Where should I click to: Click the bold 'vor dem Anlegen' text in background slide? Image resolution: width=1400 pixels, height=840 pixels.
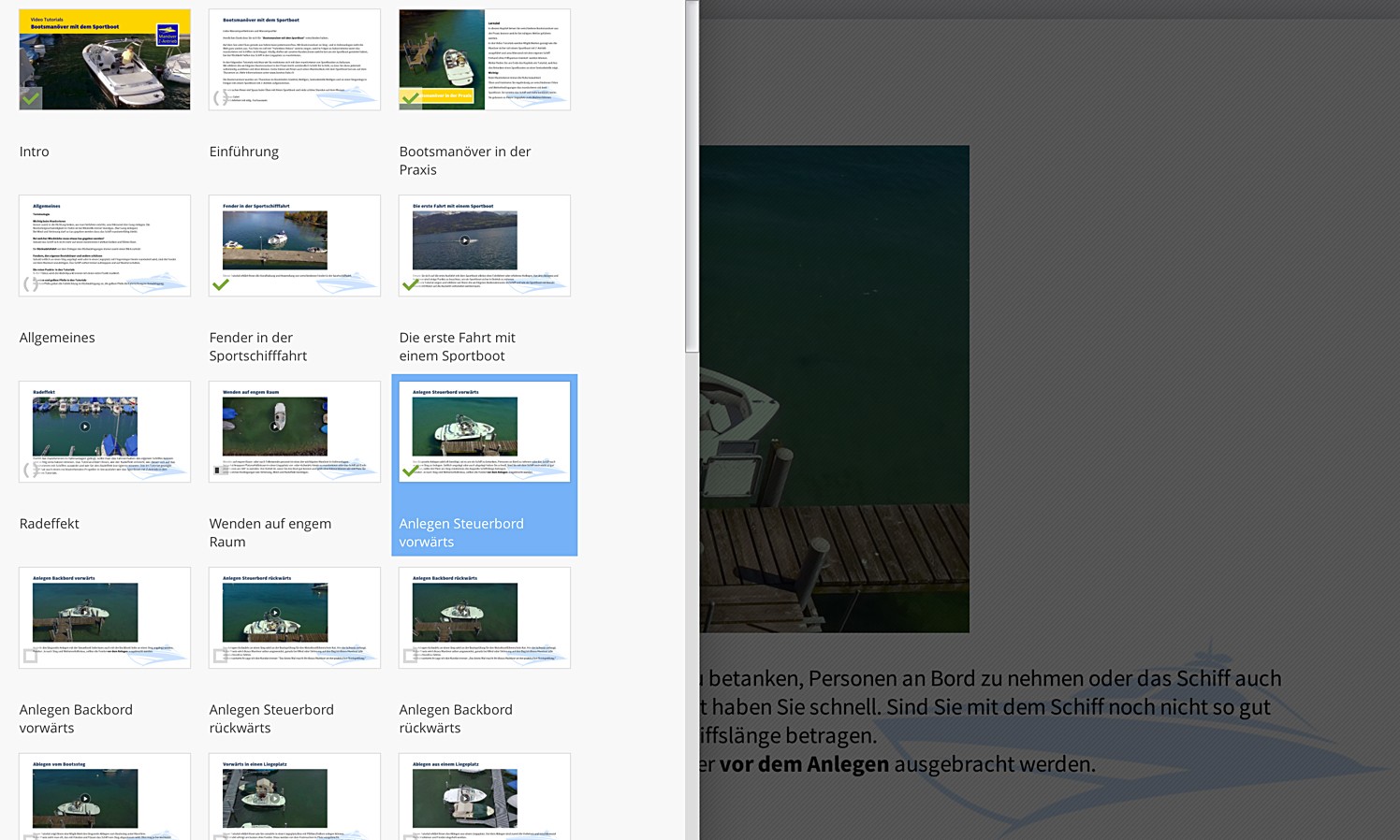pyautogui.click(x=804, y=764)
